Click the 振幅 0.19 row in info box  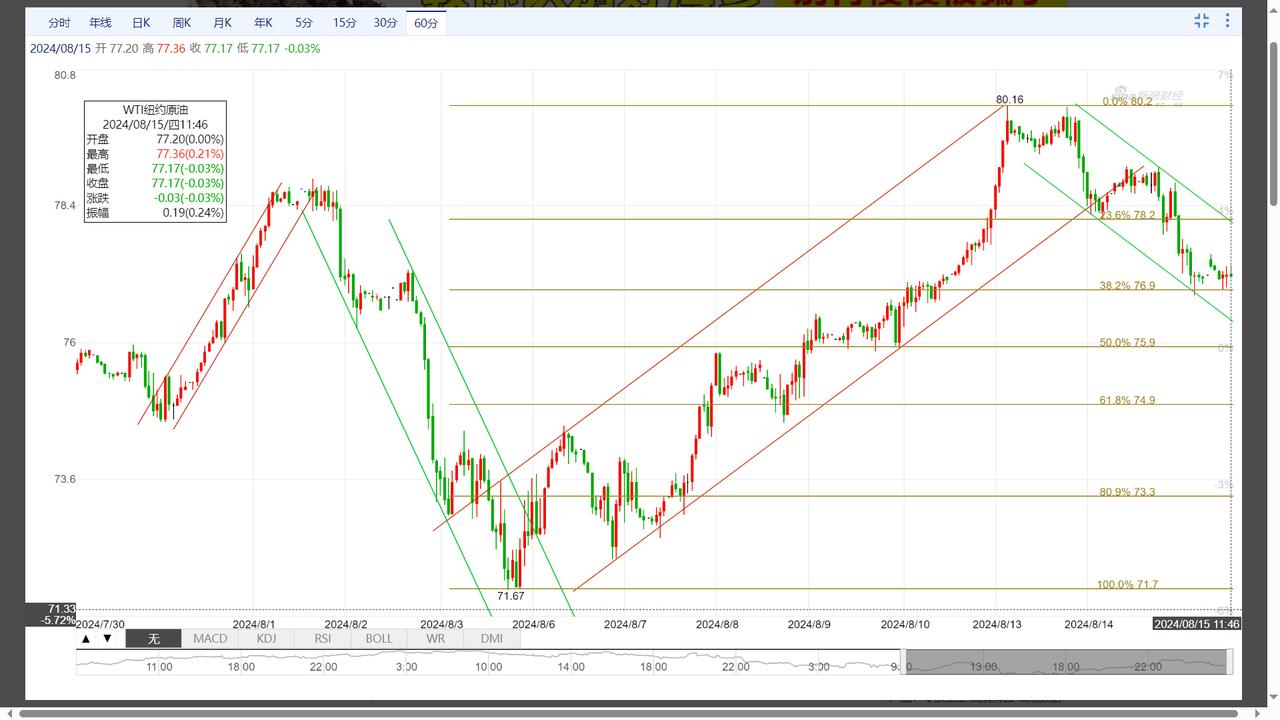pyautogui.click(x=155, y=212)
